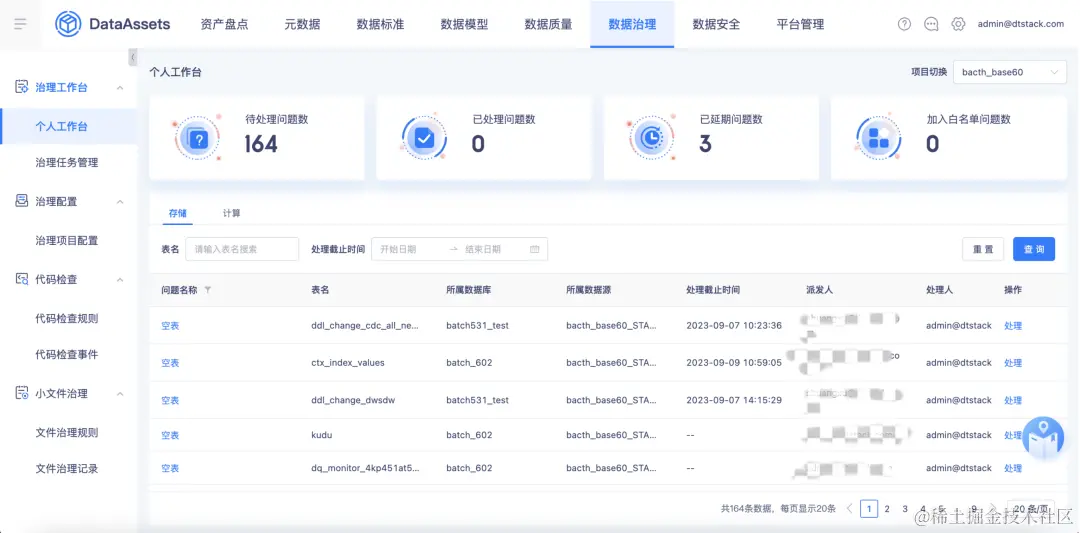Click the 已延期问题数 clock icon

(651, 138)
